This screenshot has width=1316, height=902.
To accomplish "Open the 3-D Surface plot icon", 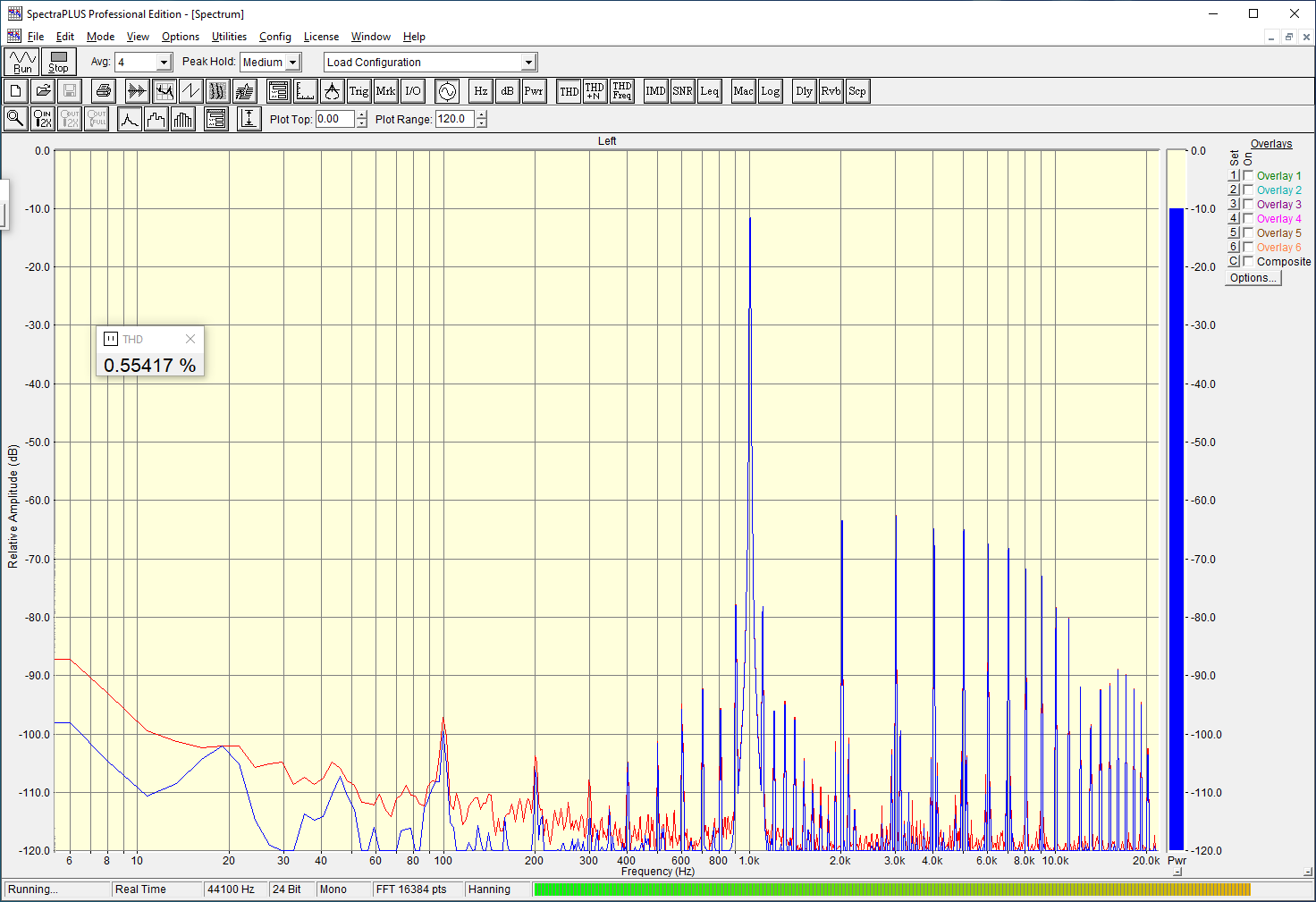I will coord(244,91).
